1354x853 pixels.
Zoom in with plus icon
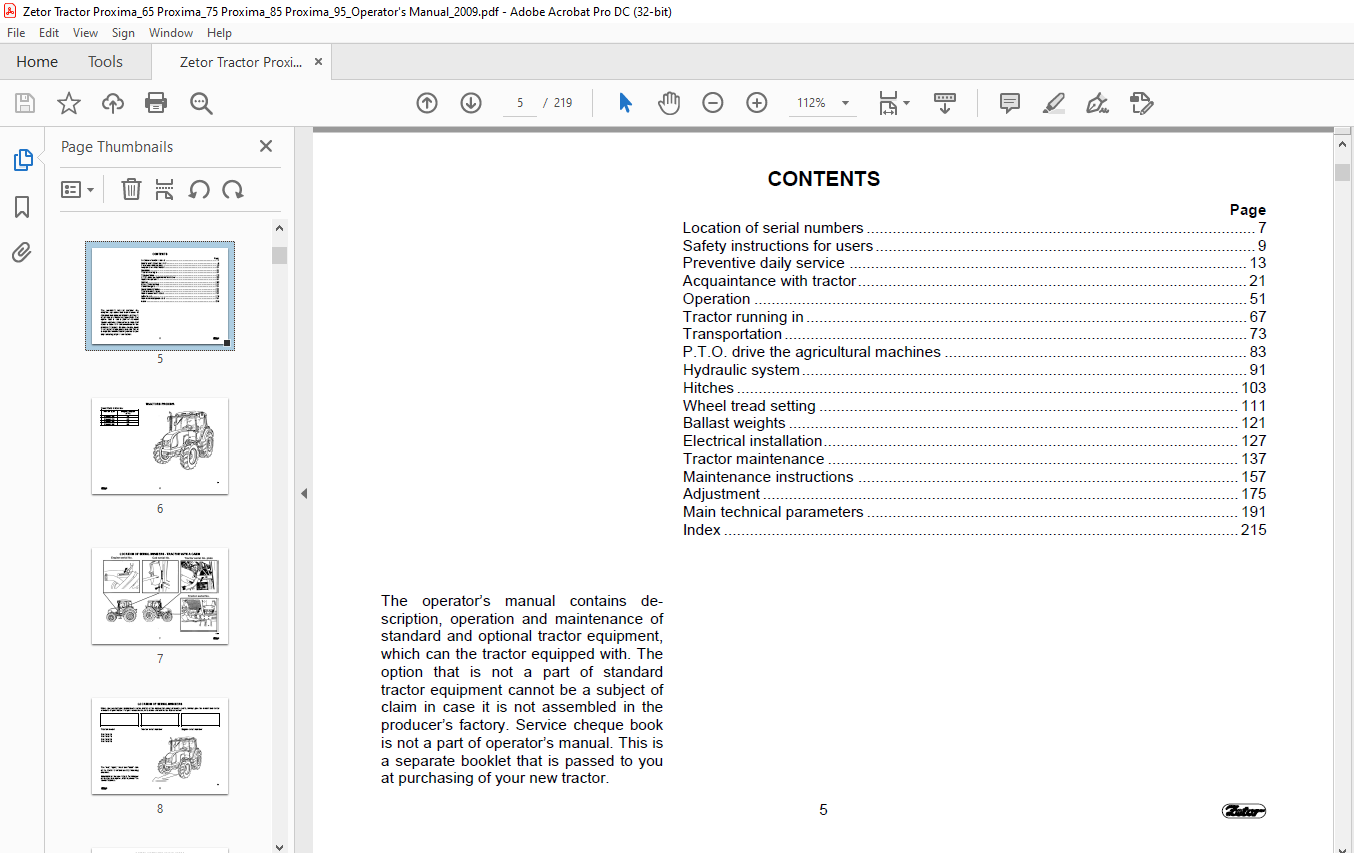757,103
